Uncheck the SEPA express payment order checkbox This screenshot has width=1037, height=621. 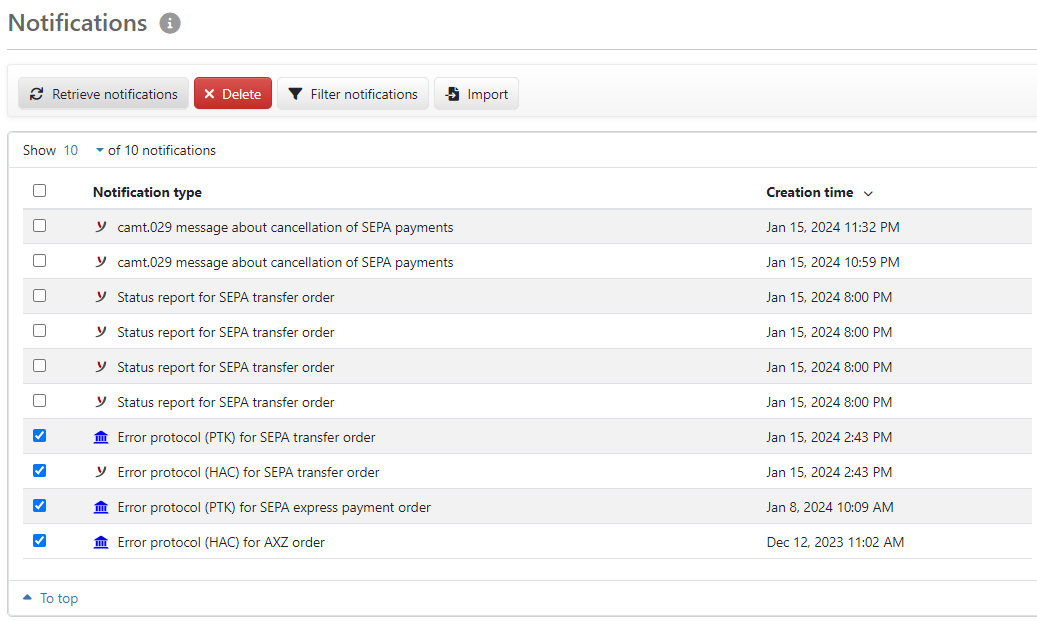click(39, 506)
